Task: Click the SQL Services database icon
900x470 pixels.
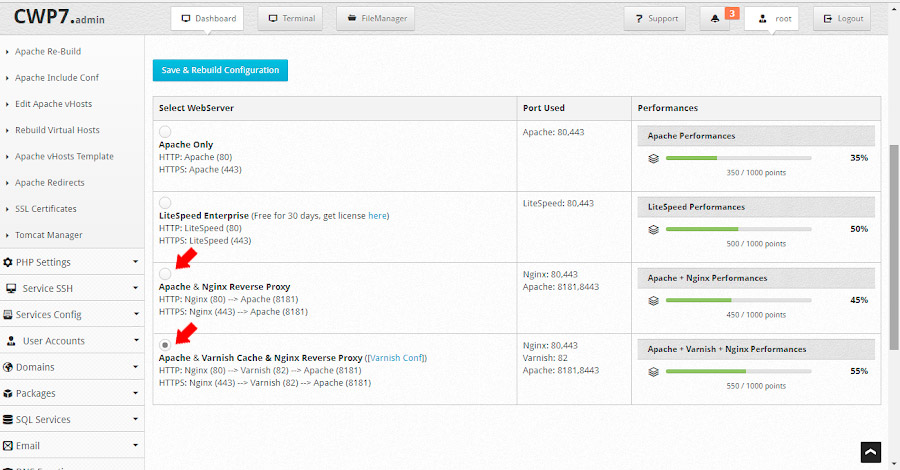Action: (7, 419)
